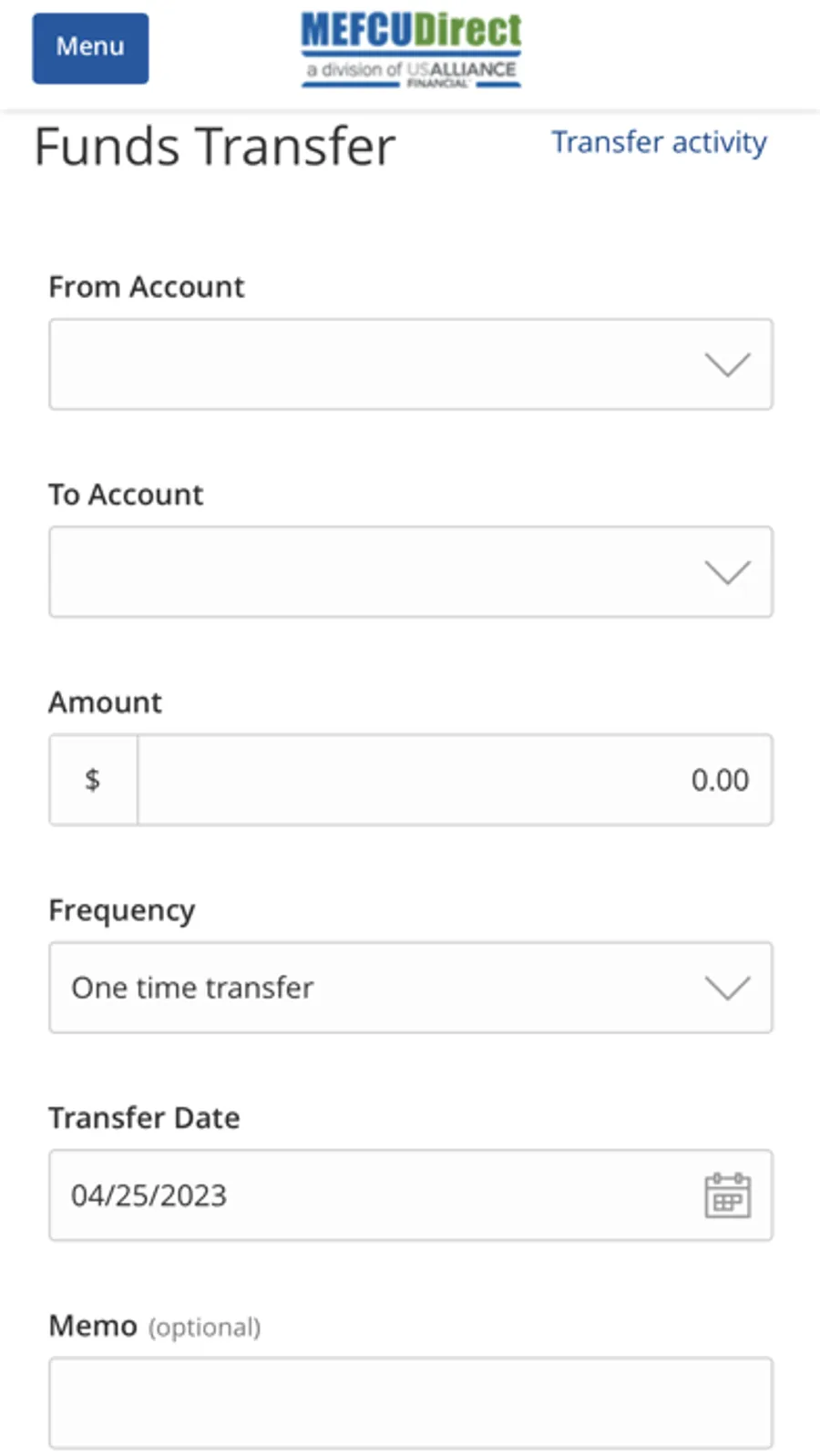The height and width of the screenshot is (1456, 820).
Task: Click the From Account label
Action: point(147,287)
